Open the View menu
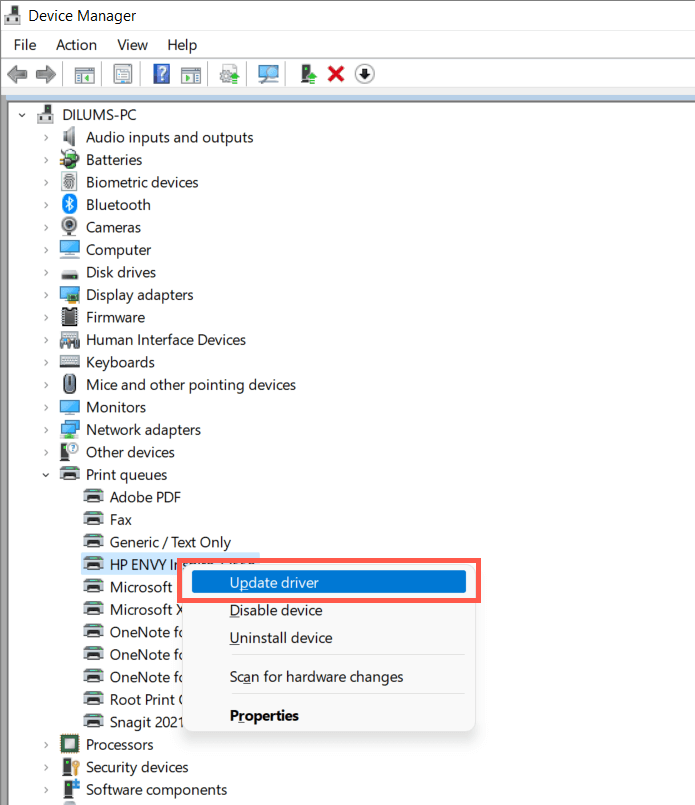695x805 pixels. click(132, 45)
